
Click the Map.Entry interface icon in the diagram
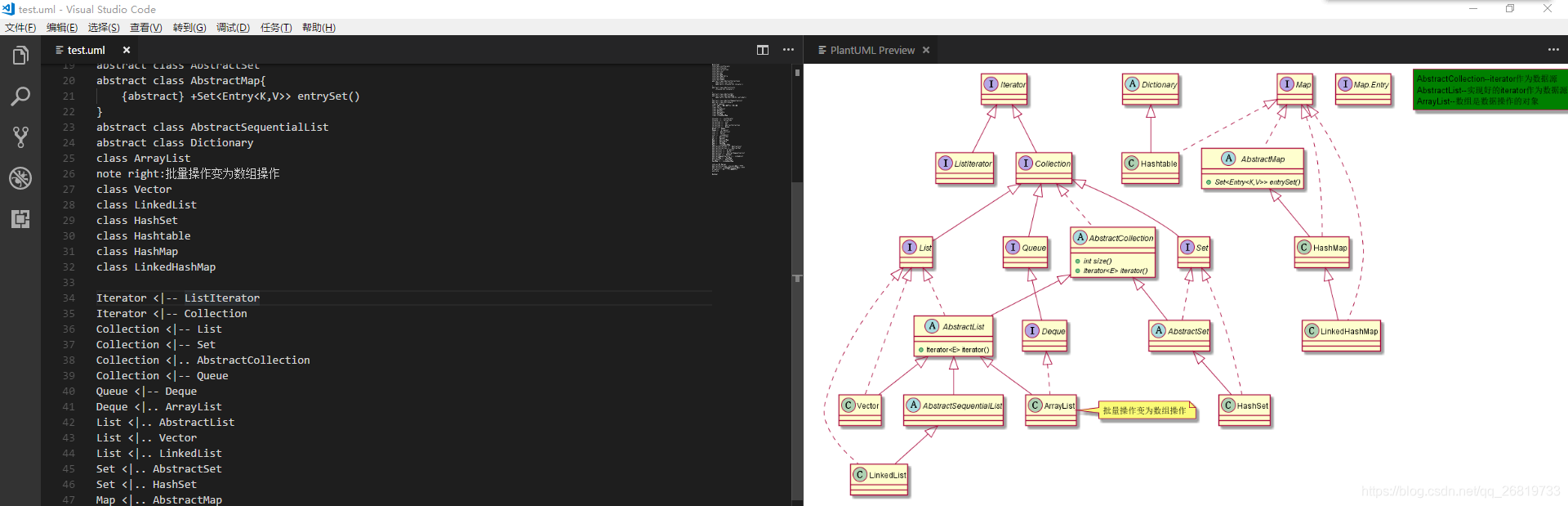(1345, 84)
